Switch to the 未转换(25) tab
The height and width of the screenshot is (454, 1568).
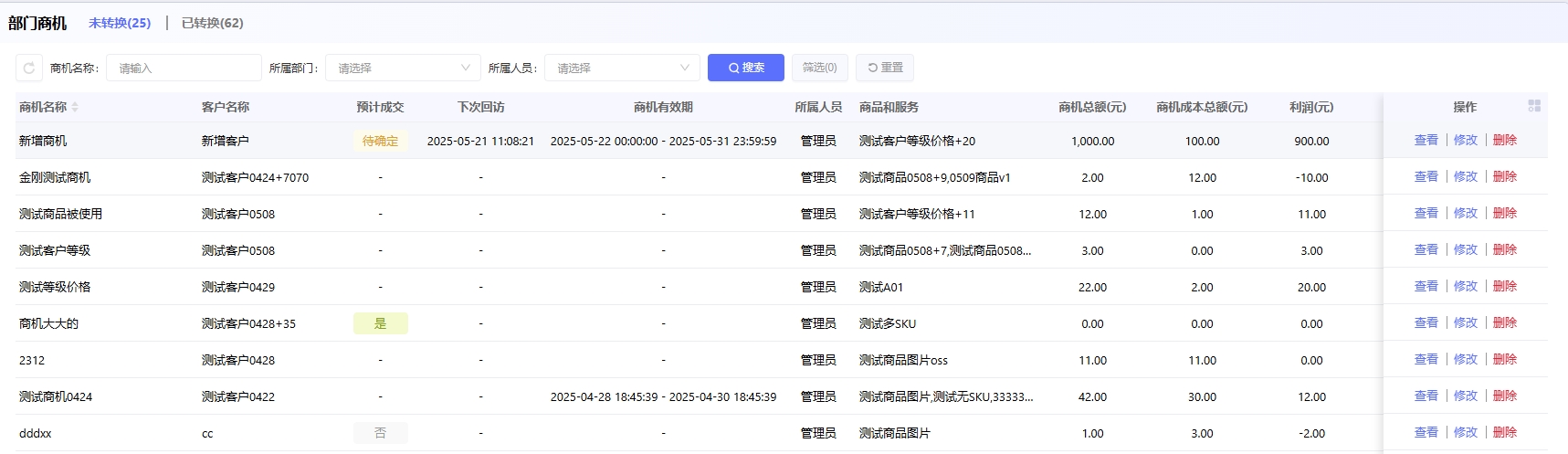pos(120,23)
